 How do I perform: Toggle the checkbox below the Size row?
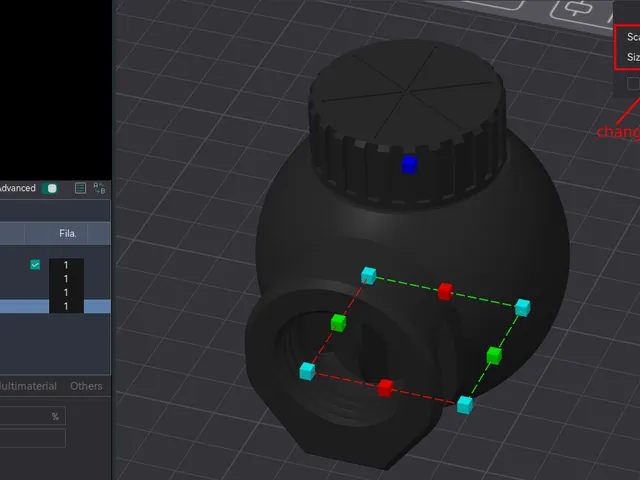coord(633,84)
